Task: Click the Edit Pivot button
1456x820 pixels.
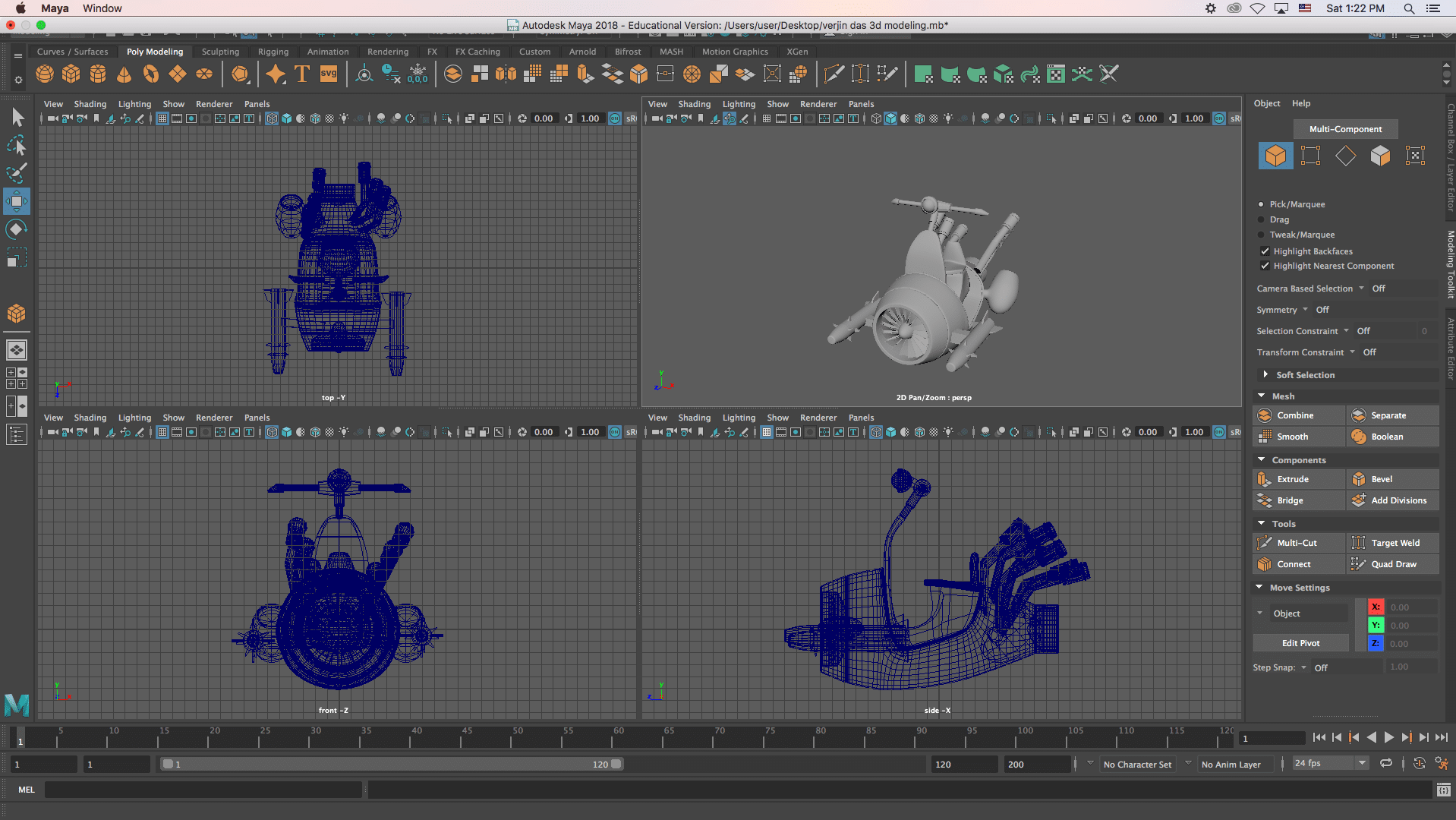Action: [x=1300, y=642]
